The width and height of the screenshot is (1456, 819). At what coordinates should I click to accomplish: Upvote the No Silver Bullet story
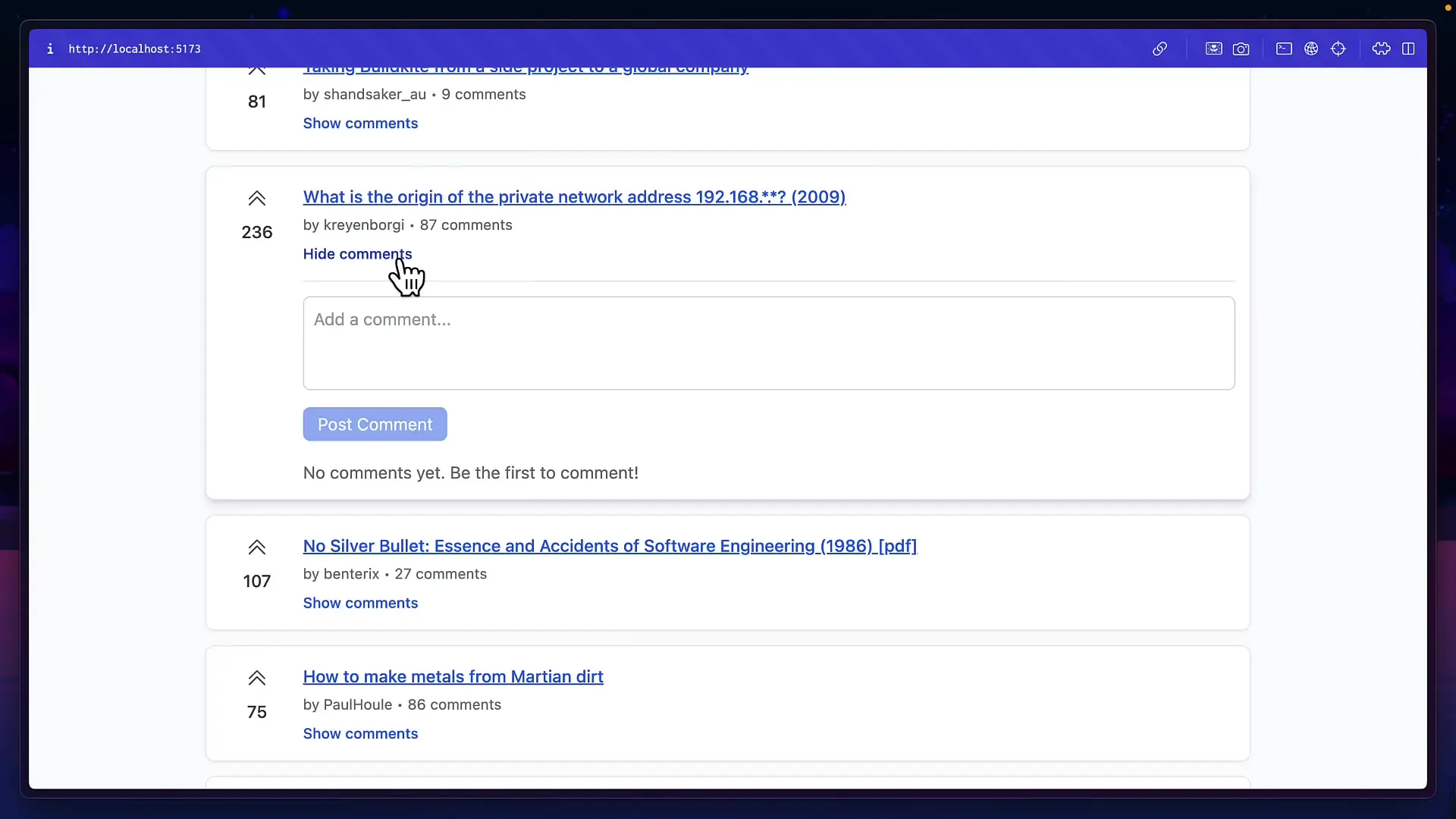[x=256, y=548]
